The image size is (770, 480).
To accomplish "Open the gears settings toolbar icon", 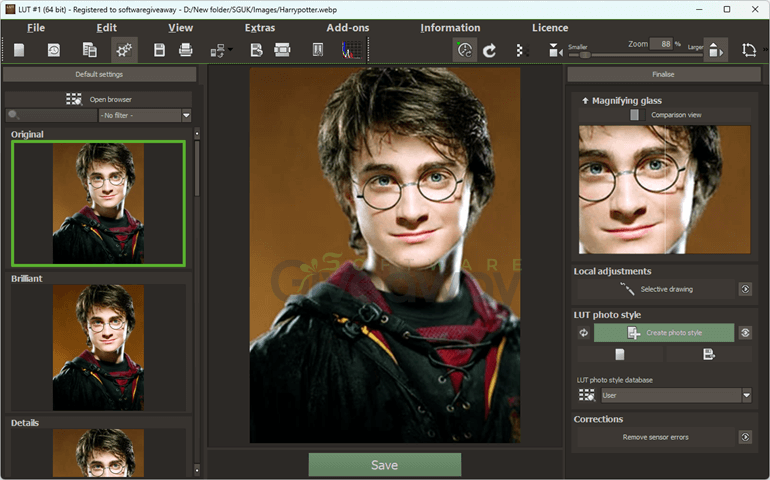I will pos(124,50).
